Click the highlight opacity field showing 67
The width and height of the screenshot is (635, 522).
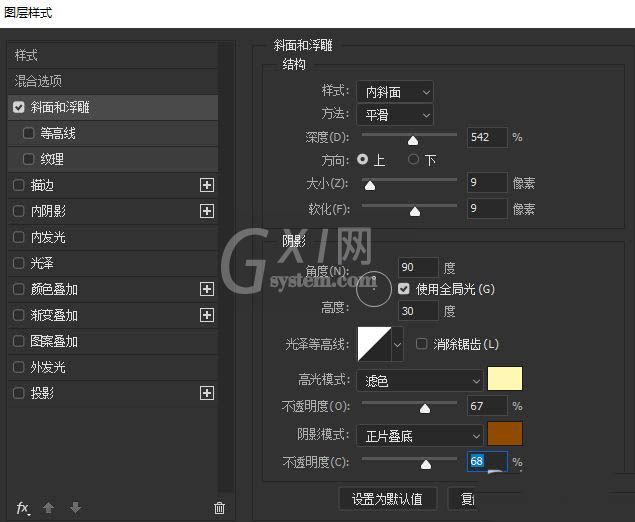487,406
